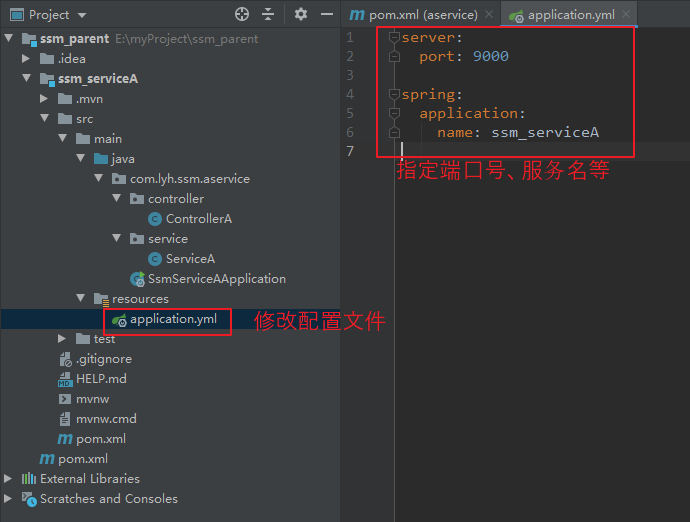
Task: Select ControllerA in the project tree
Action: pyautogui.click(x=198, y=219)
